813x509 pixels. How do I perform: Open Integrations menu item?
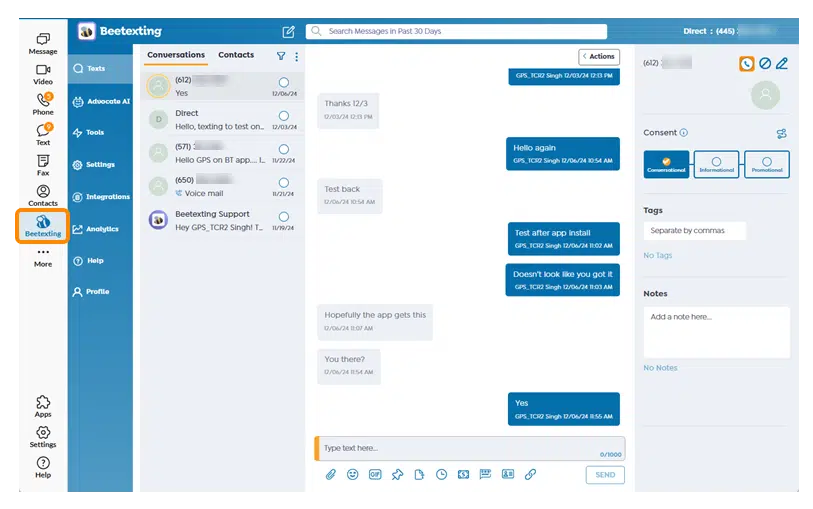[100, 197]
